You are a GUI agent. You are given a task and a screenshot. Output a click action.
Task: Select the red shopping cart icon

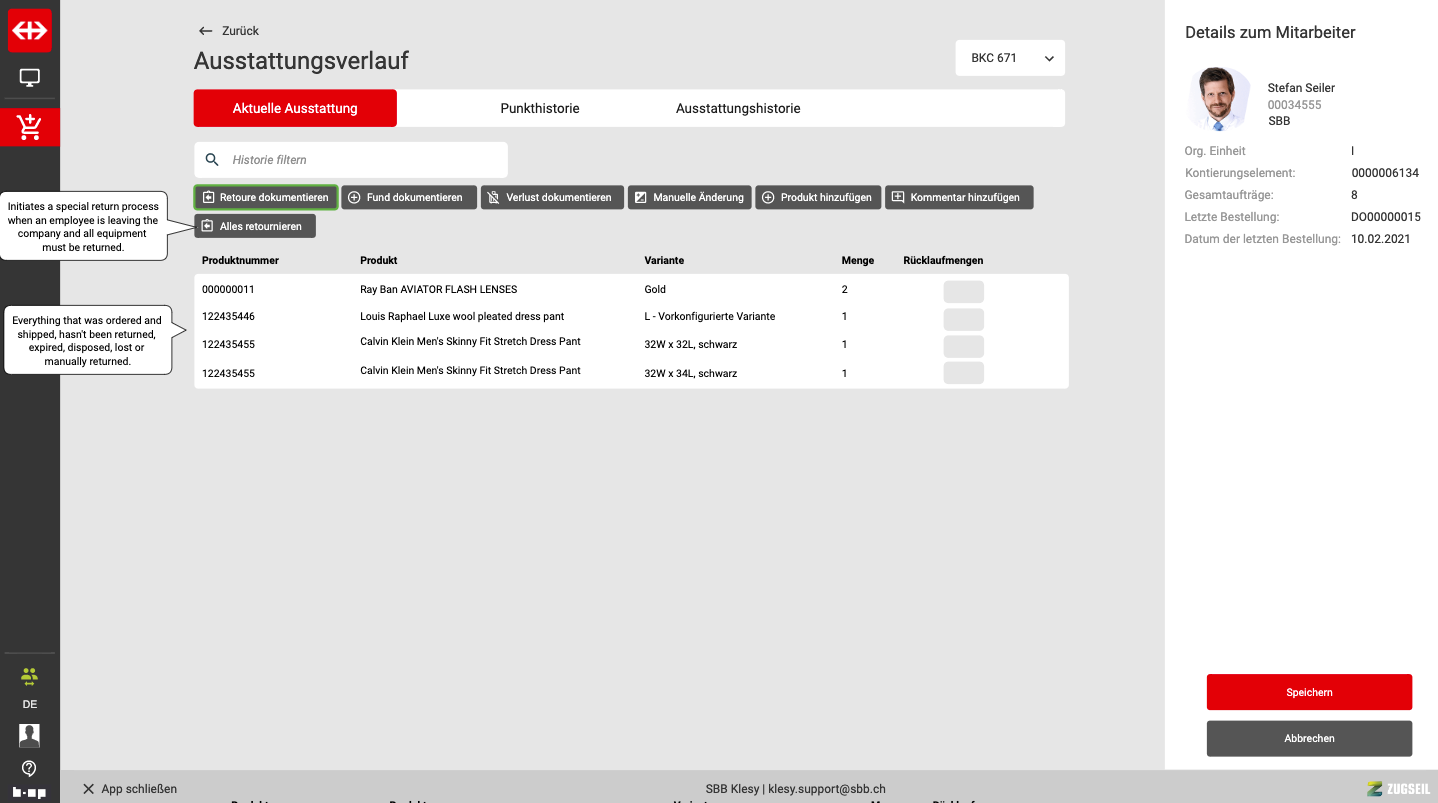[x=30, y=127]
